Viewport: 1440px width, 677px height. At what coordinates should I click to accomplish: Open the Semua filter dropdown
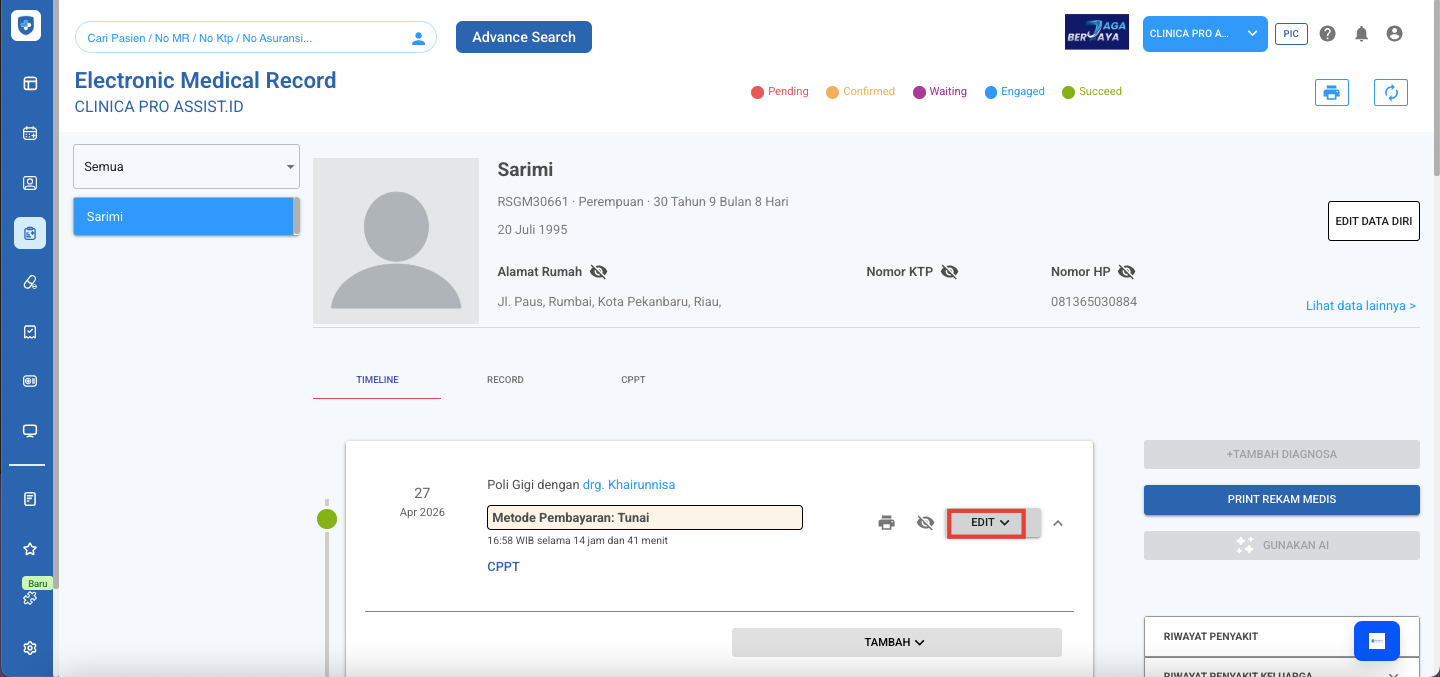click(x=186, y=167)
